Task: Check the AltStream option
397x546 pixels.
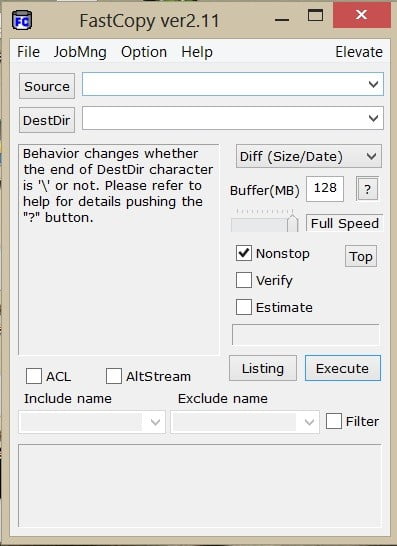Action: pyautogui.click(x=114, y=376)
